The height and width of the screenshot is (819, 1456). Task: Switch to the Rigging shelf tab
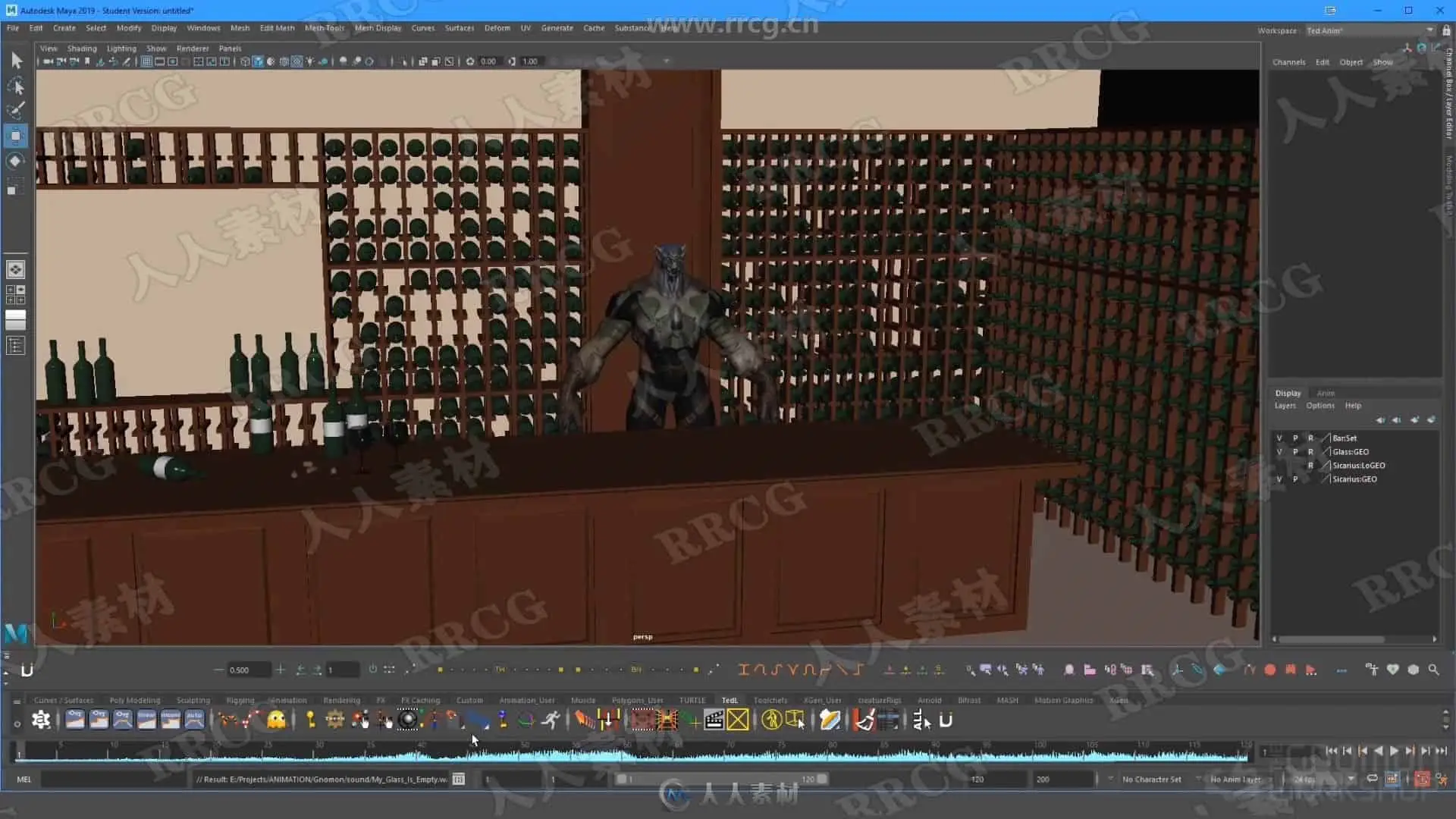pos(240,701)
